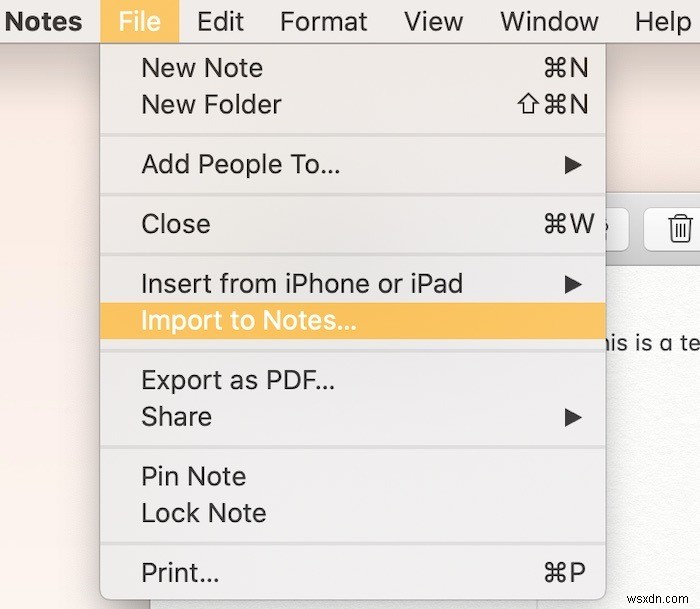The width and height of the screenshot is (700, 609).
Task: Open the Notes application menu
Action: [43, 21]
